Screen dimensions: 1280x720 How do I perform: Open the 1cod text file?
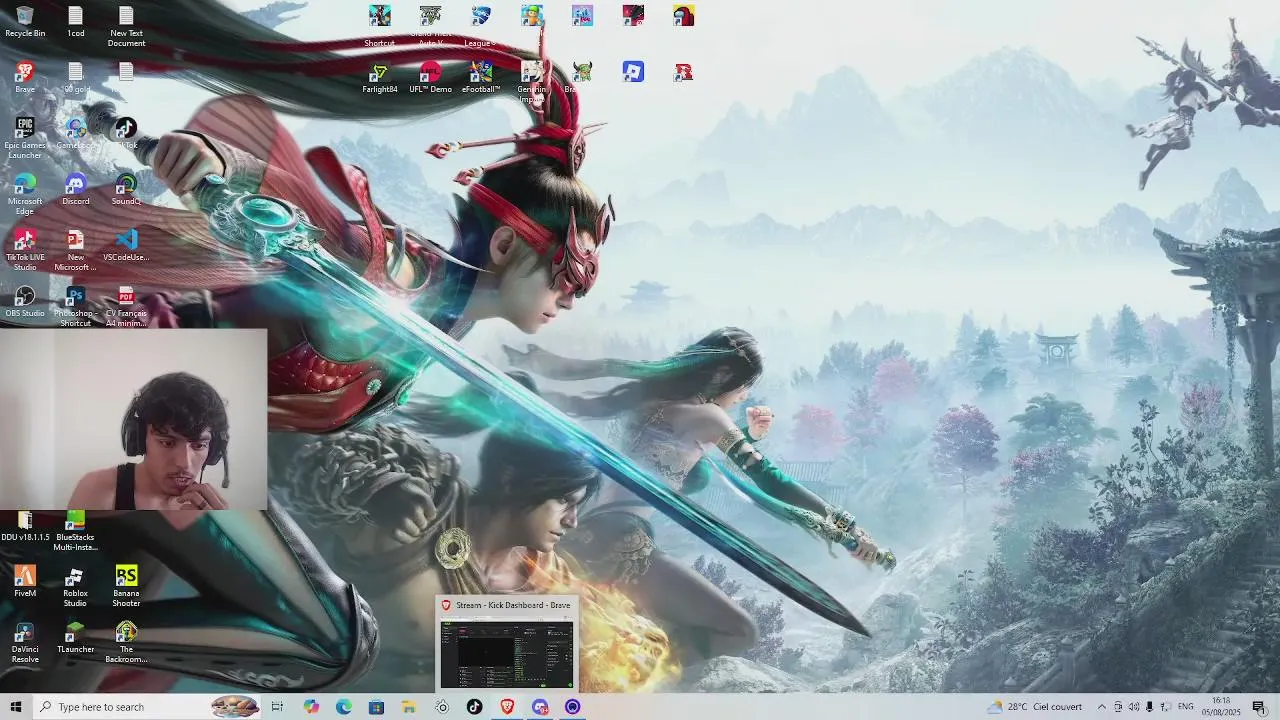[76, 21]
